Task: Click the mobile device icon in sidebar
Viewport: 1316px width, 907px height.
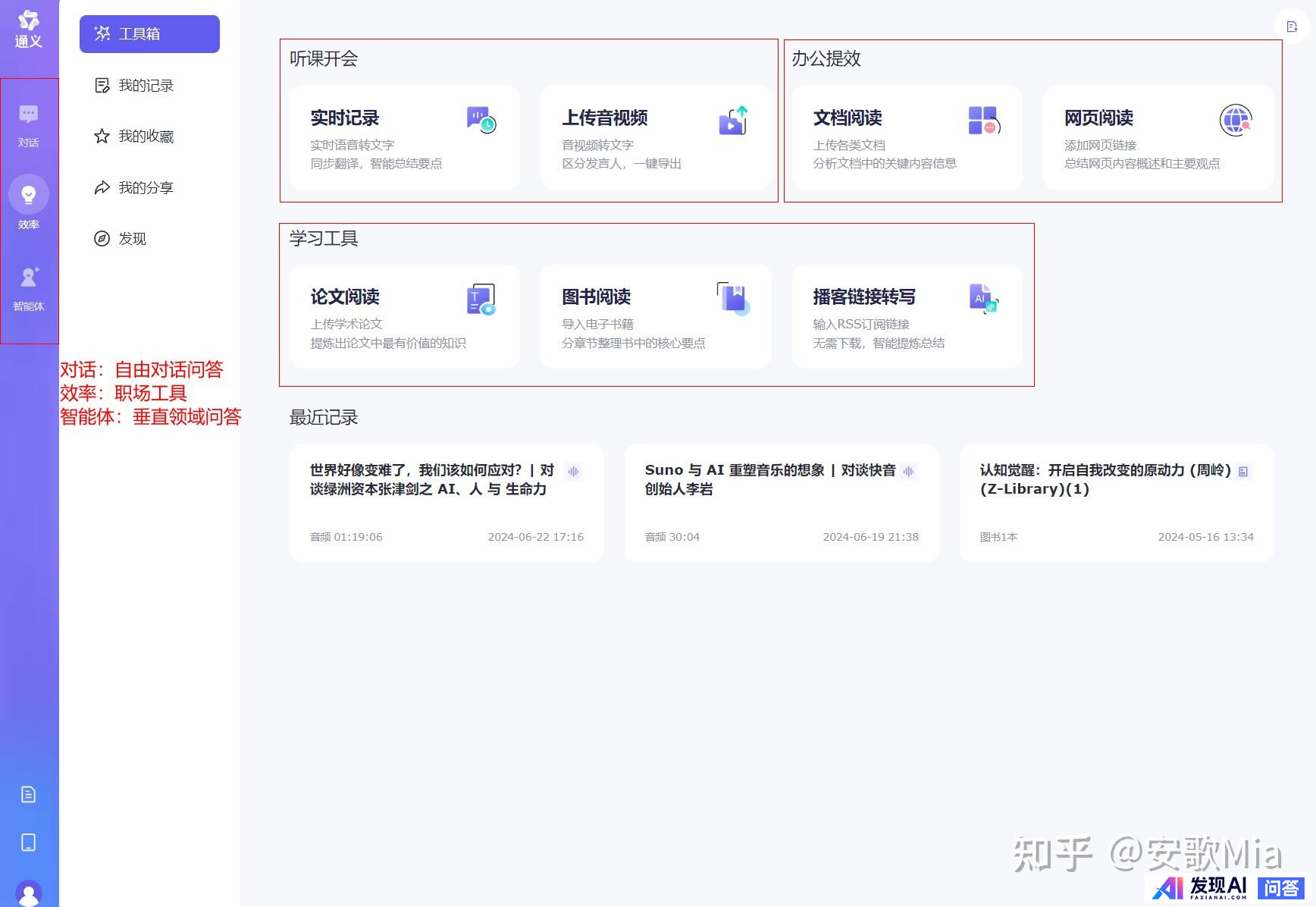Action: tap(28, 843)
